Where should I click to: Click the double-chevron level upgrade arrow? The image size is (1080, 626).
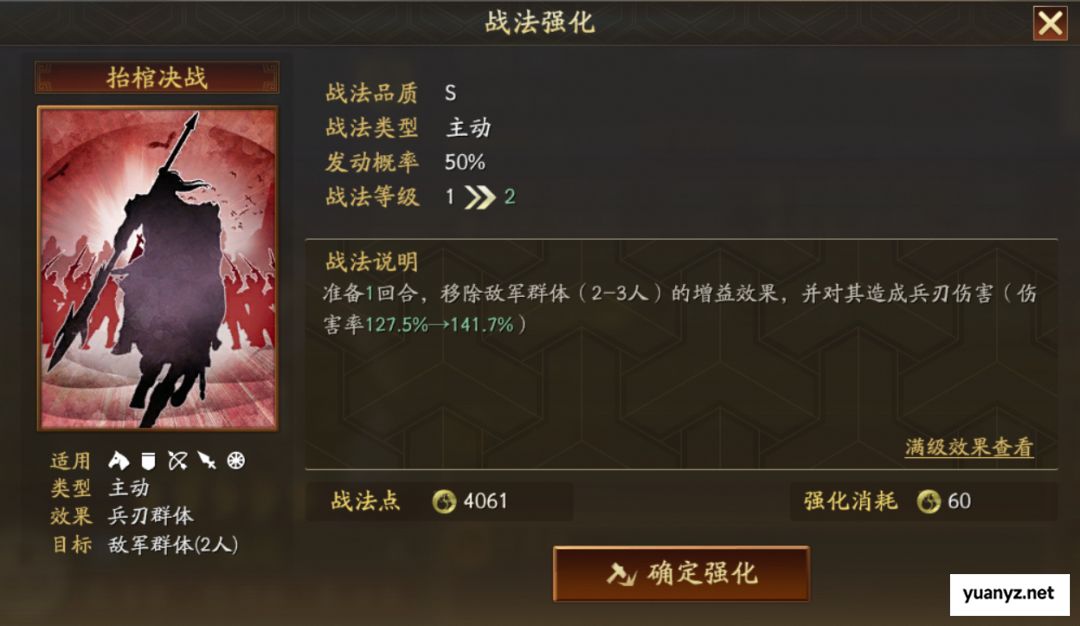point(479,197)
